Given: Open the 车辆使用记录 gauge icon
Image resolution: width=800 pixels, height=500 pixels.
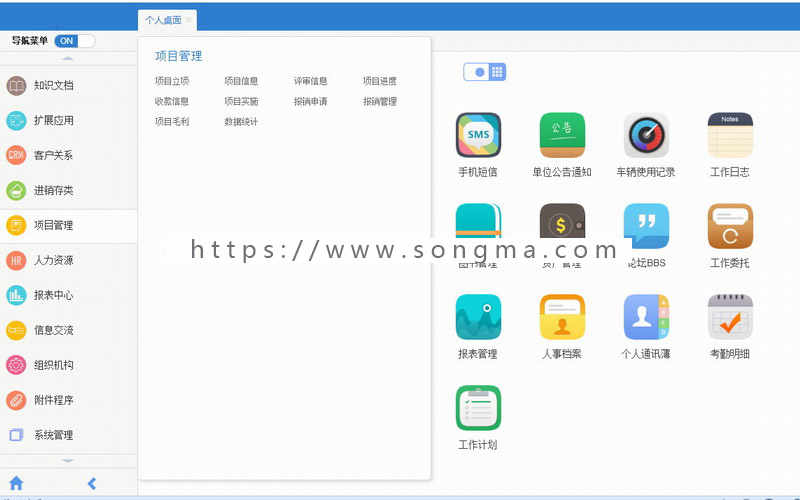Looking at the screenshot, I should click(646, 135).
